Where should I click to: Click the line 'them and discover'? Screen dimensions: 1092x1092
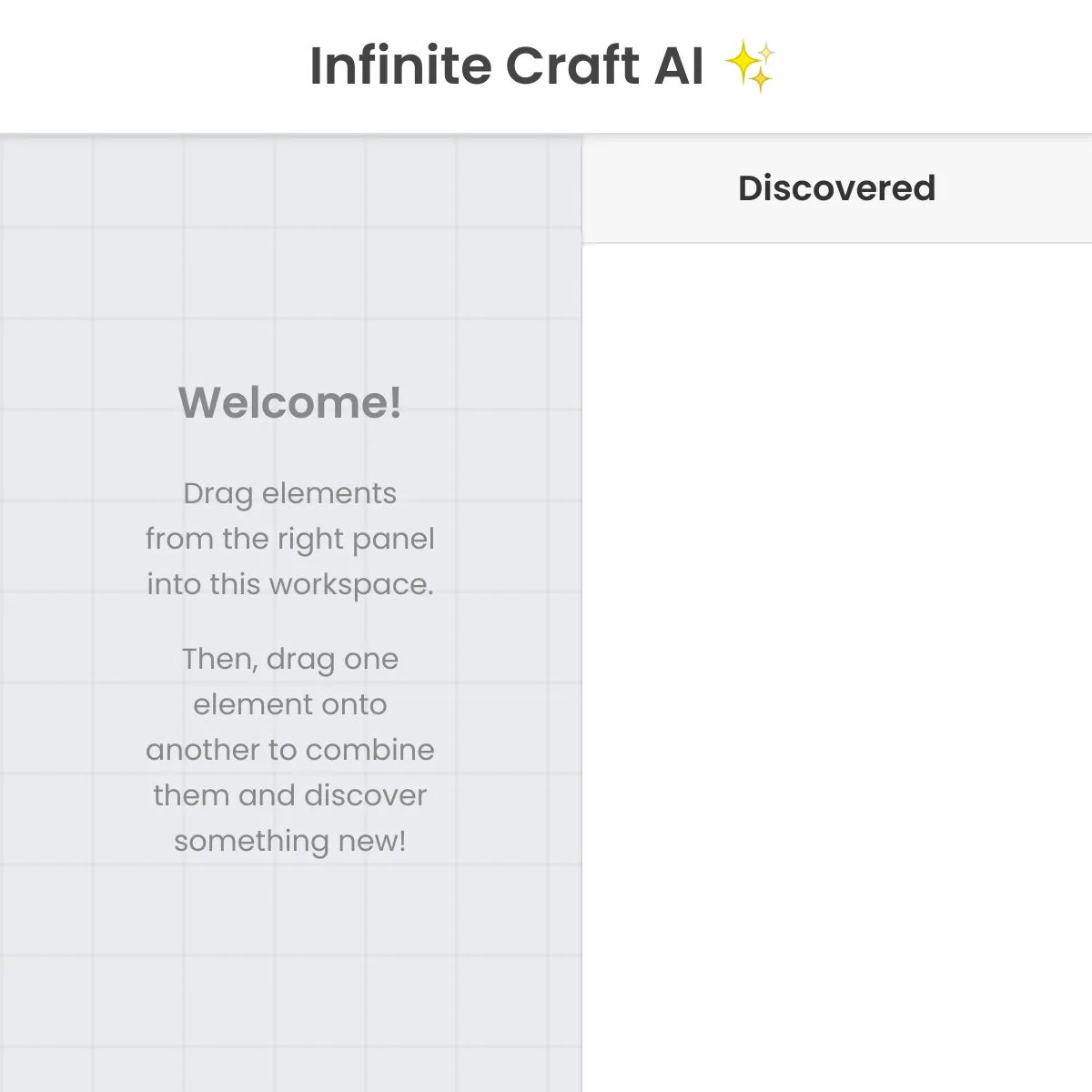[290, 794]
